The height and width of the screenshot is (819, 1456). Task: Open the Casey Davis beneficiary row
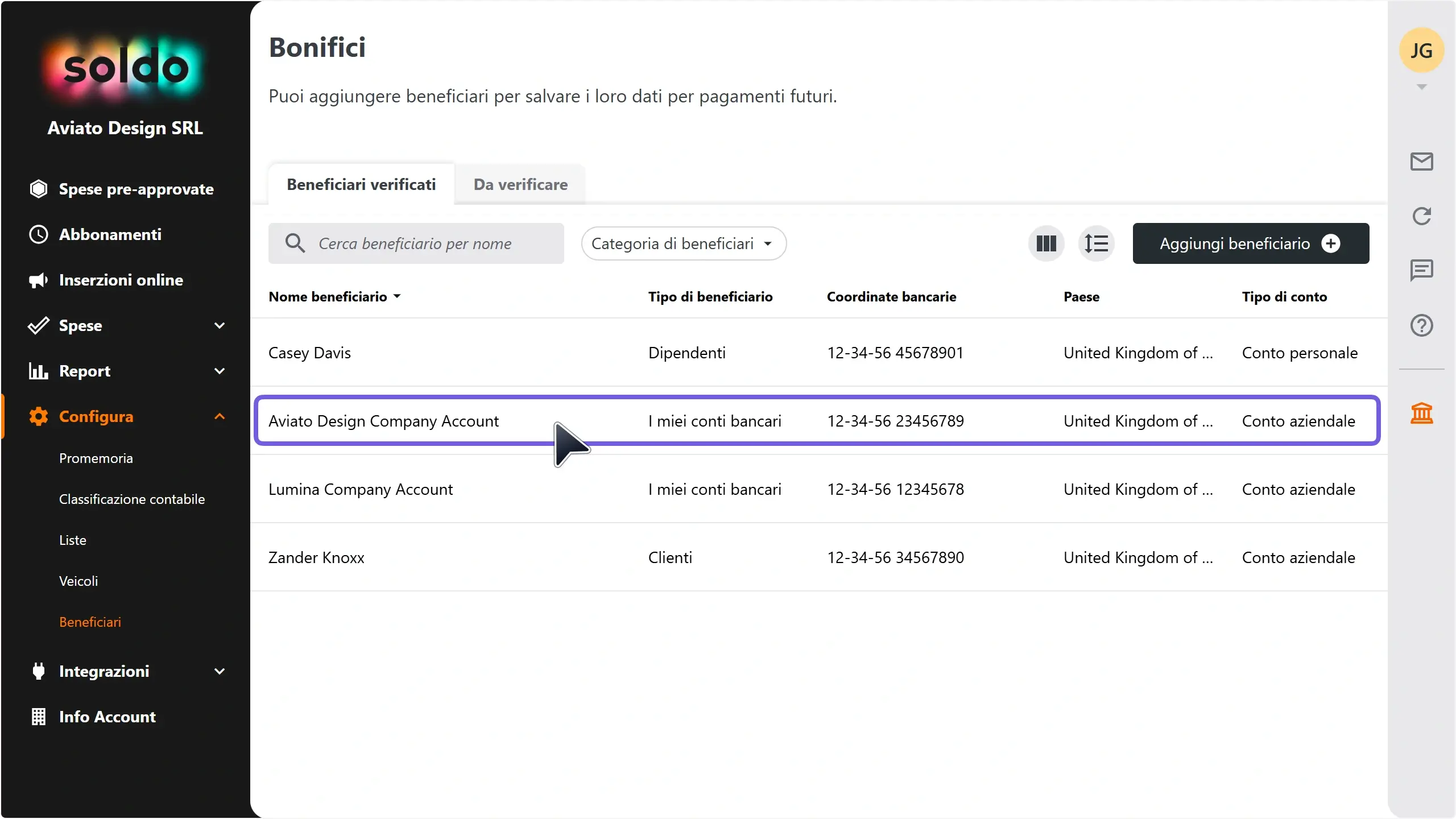click(x=819, y=353)
